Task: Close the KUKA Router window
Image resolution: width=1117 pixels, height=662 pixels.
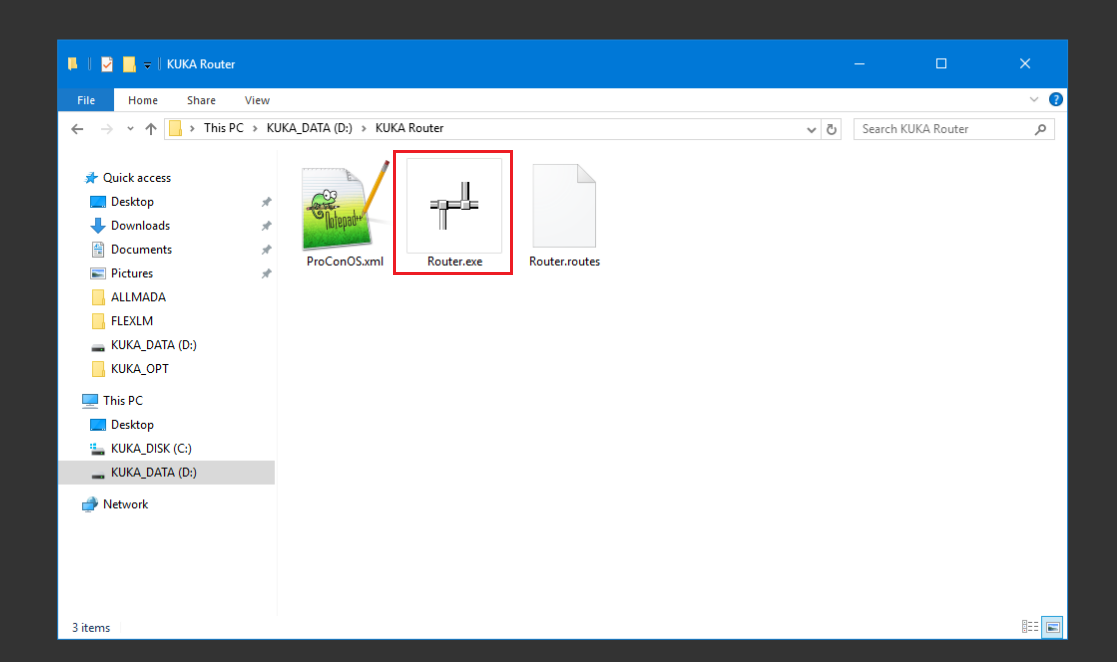Action: 1025,63
